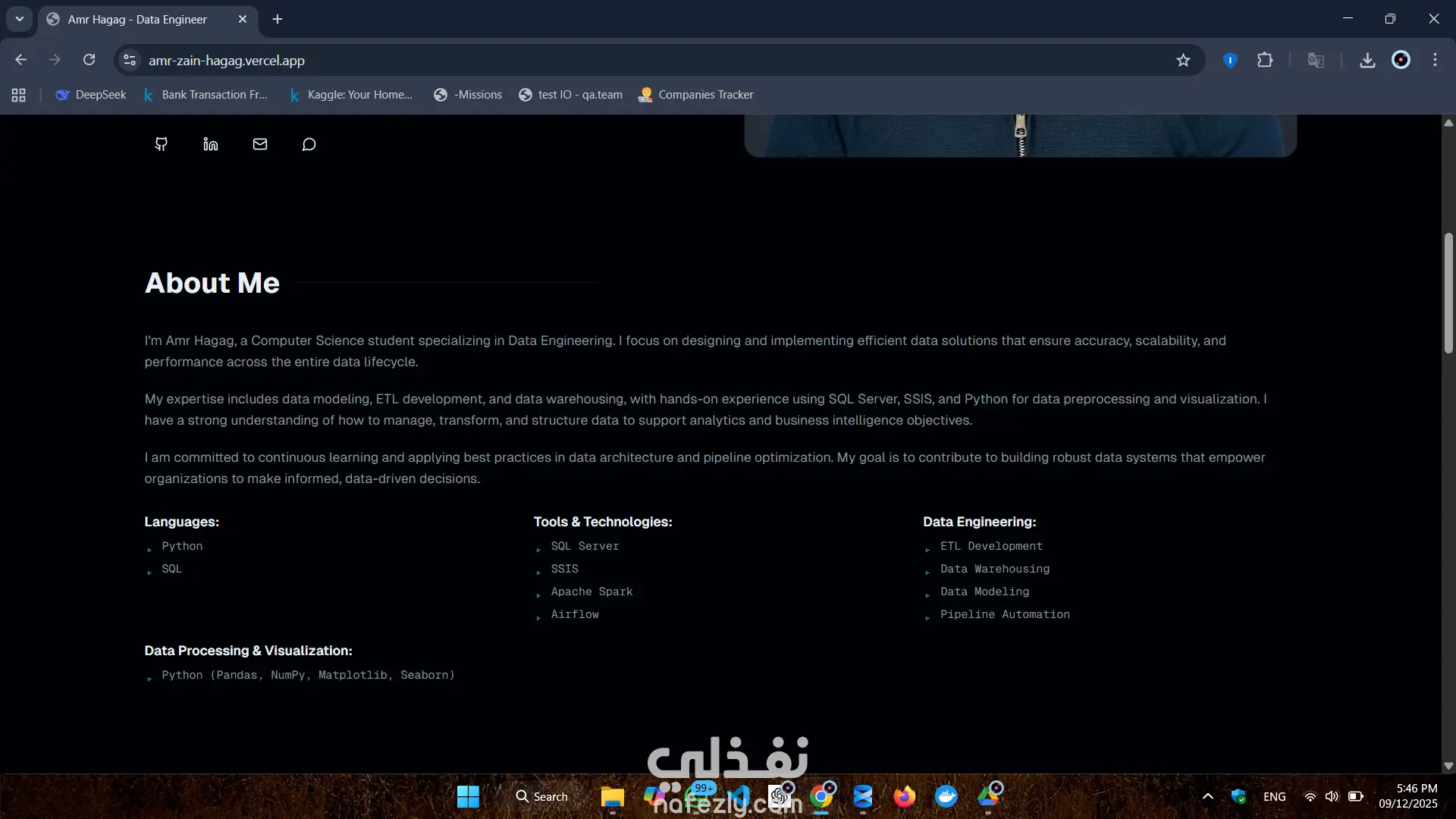
Task: Click the chat bubble contact icon
Action: 309,144
